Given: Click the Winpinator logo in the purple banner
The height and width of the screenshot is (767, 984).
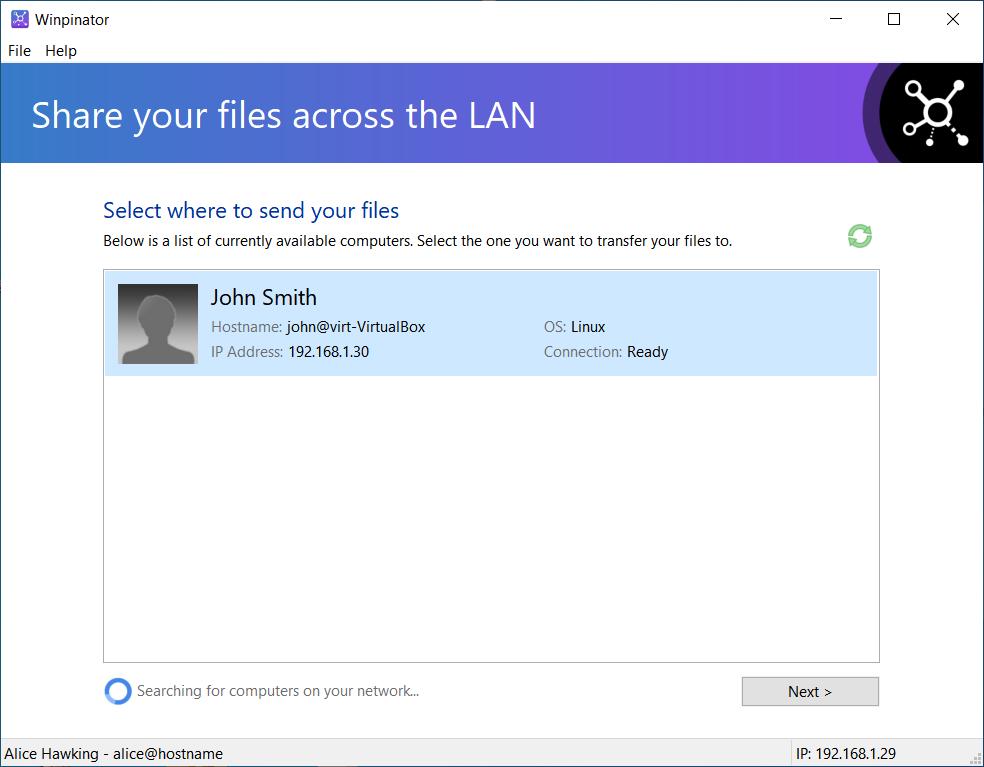Looking at the screenshot, I should tap(933, 113).
